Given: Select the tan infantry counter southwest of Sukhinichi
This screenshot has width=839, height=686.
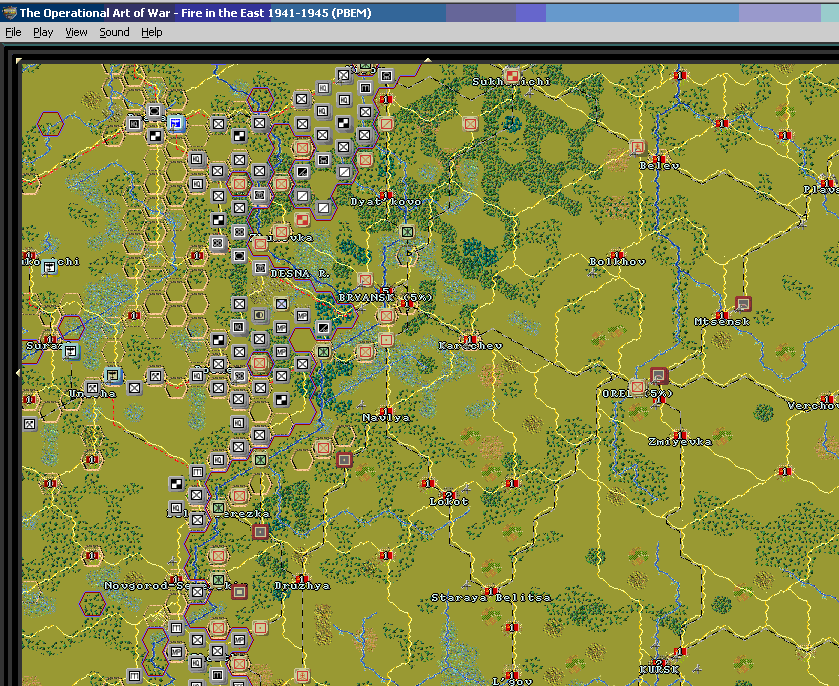Looking at the screenshot, I should [470, 124].
